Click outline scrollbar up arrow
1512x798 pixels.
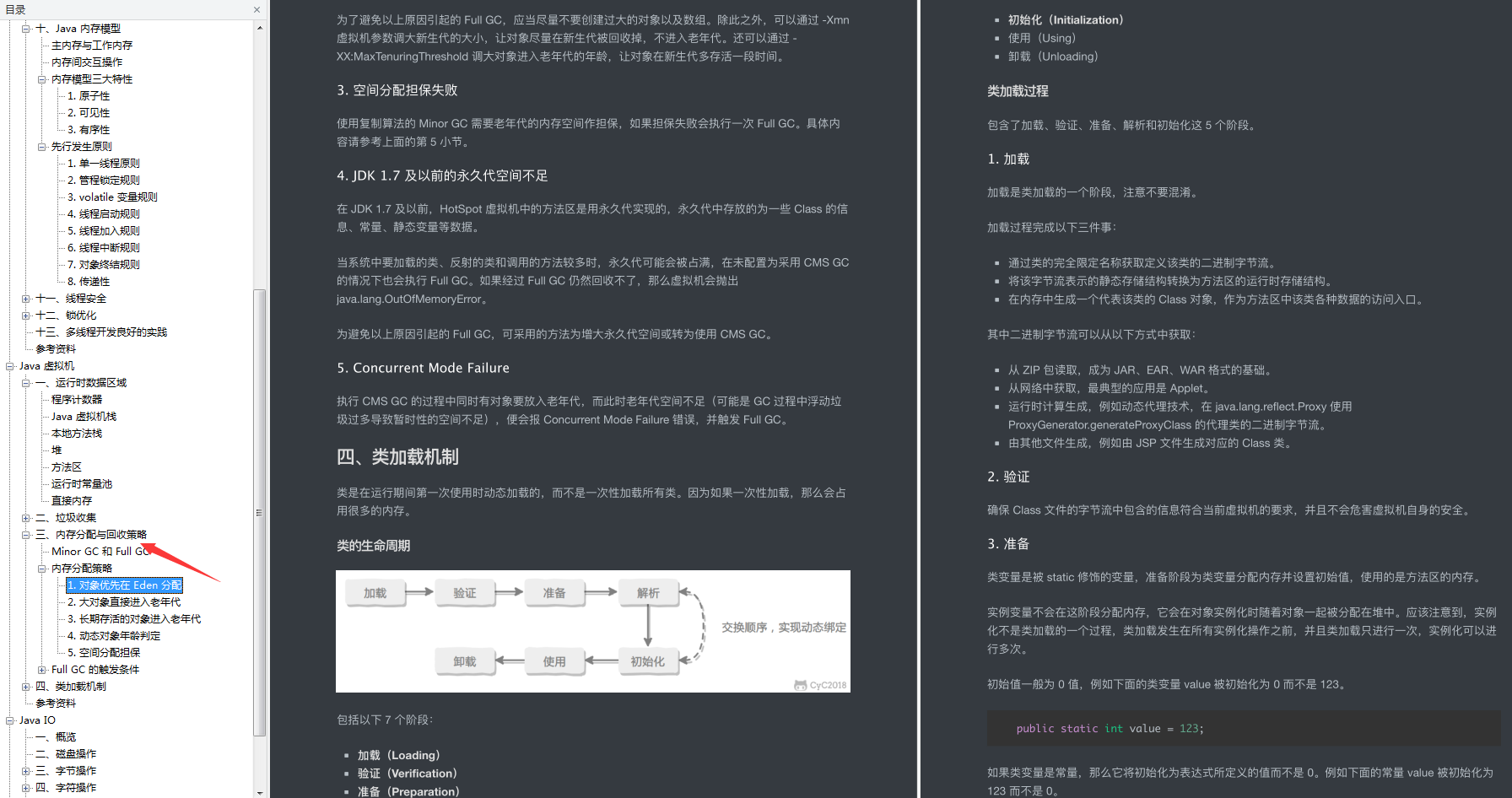tap(260, 28)
